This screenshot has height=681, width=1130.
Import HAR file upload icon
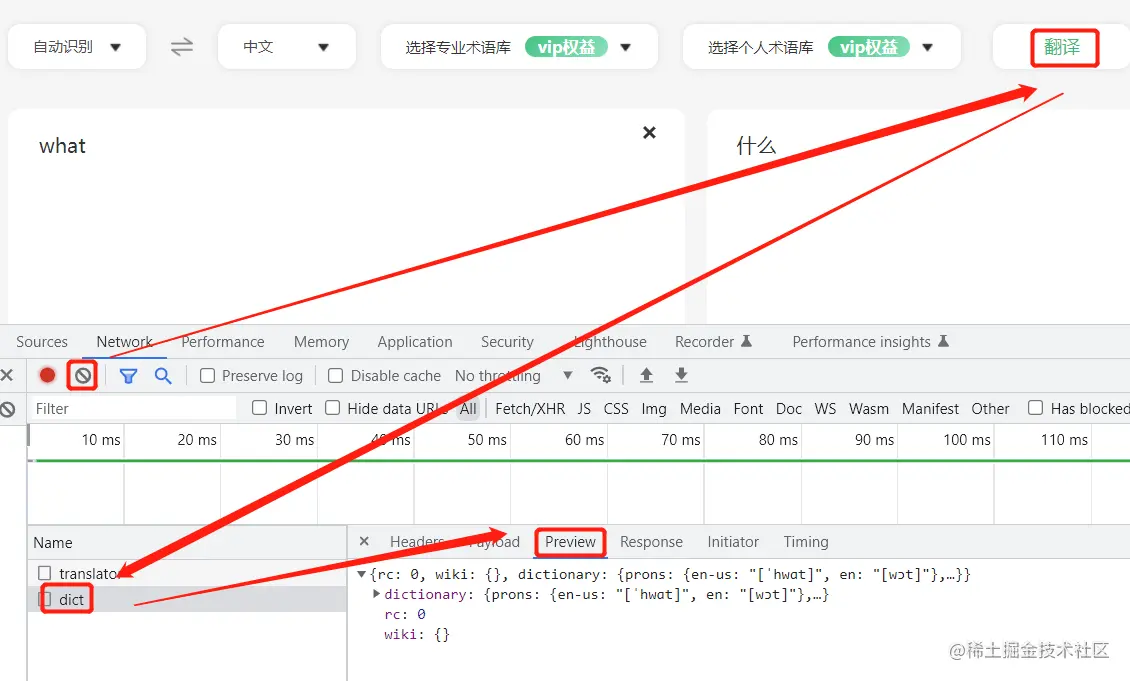pyautogui.click(x=646, y=375)
